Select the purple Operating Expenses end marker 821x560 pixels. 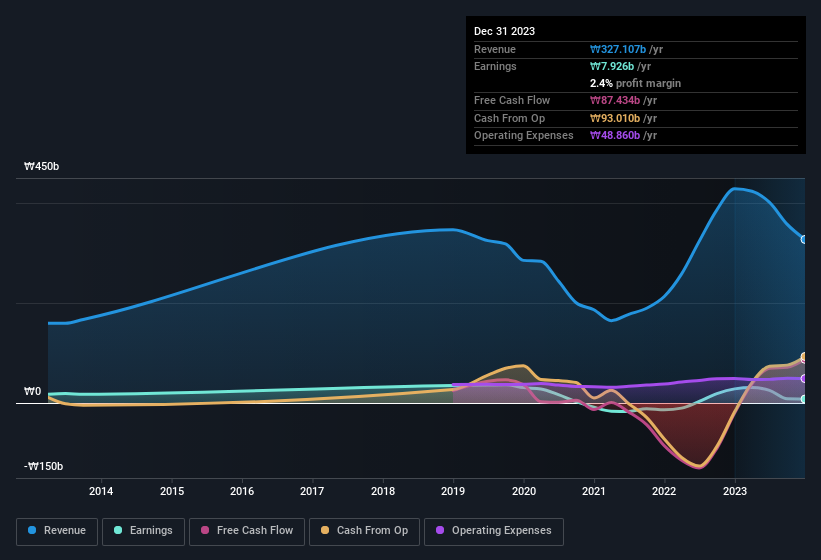pos(804,378)
